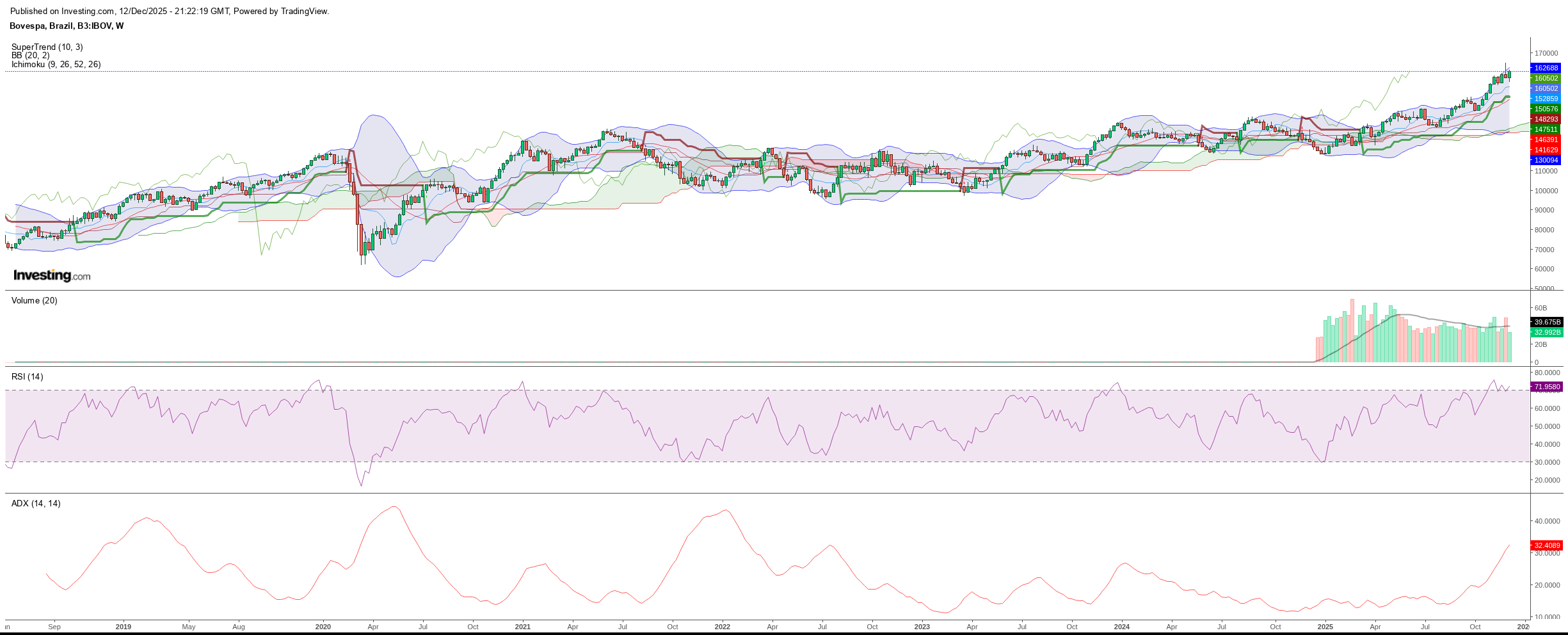Click the green 32.992B volume tag
Viewport: 1568px width, 635px height.
(x=1546, y=332)
